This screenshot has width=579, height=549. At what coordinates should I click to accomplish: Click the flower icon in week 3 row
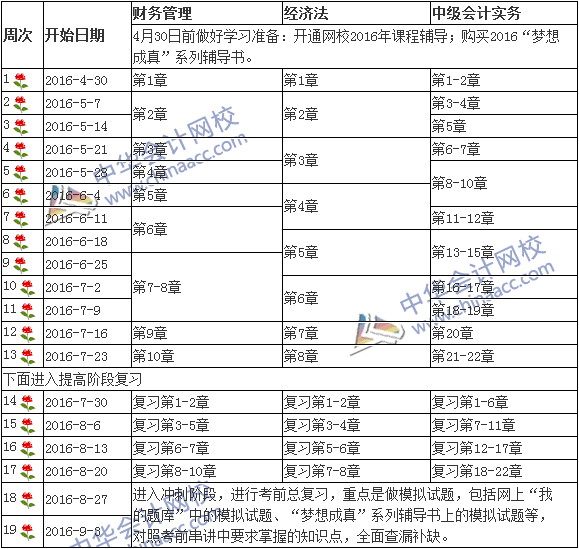[20, 127]
